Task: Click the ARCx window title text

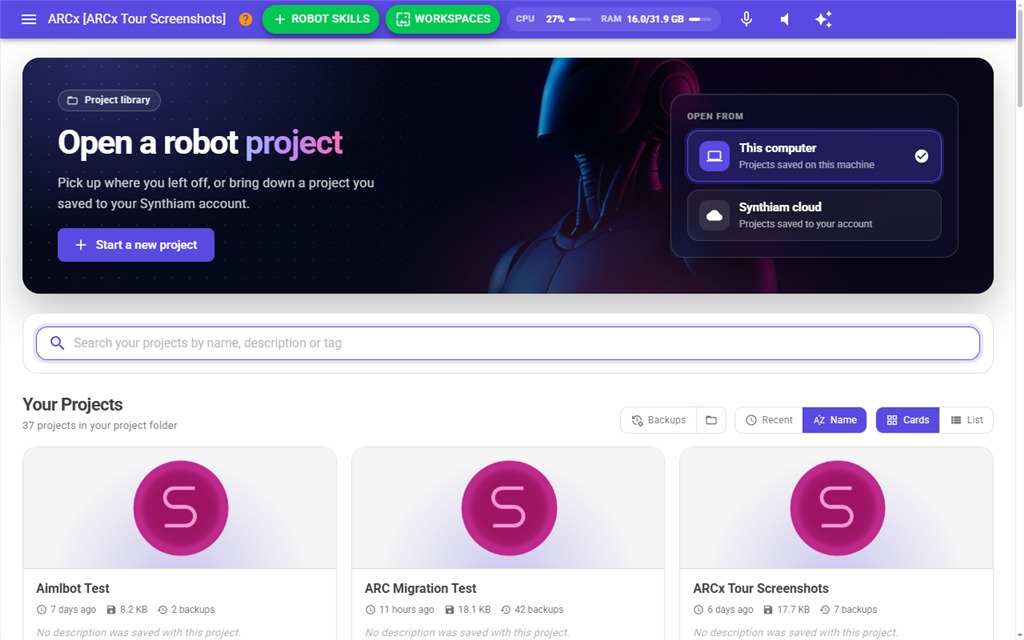Action: [136, 19]
